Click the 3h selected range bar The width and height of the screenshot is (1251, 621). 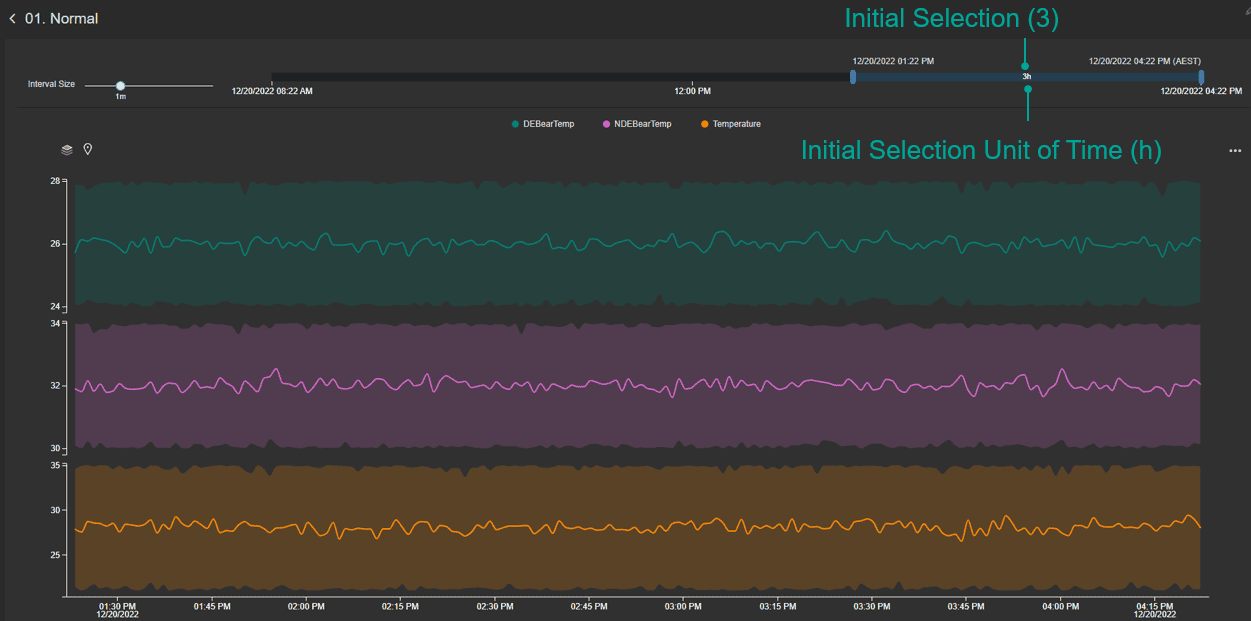[1027, 77]
